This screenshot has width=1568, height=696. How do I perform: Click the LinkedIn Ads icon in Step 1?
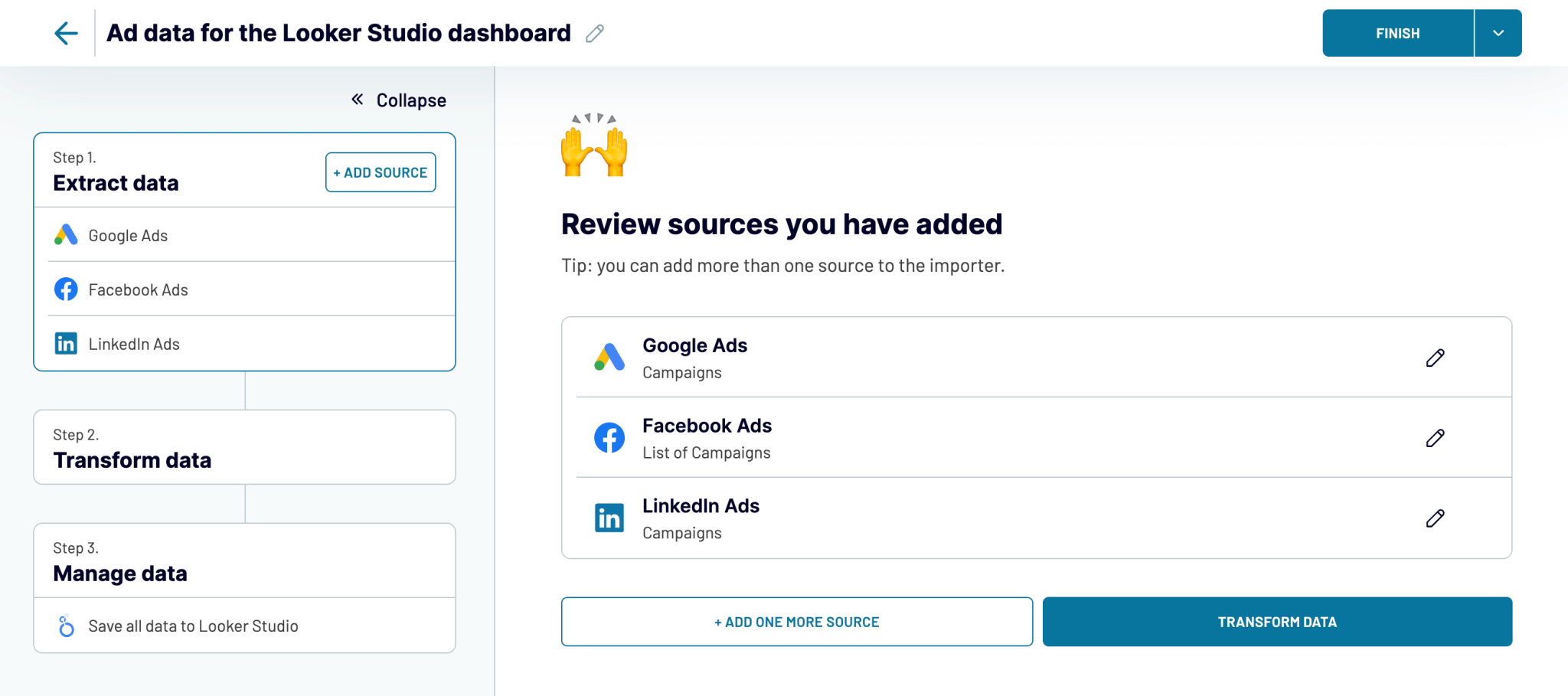point(66,343)
